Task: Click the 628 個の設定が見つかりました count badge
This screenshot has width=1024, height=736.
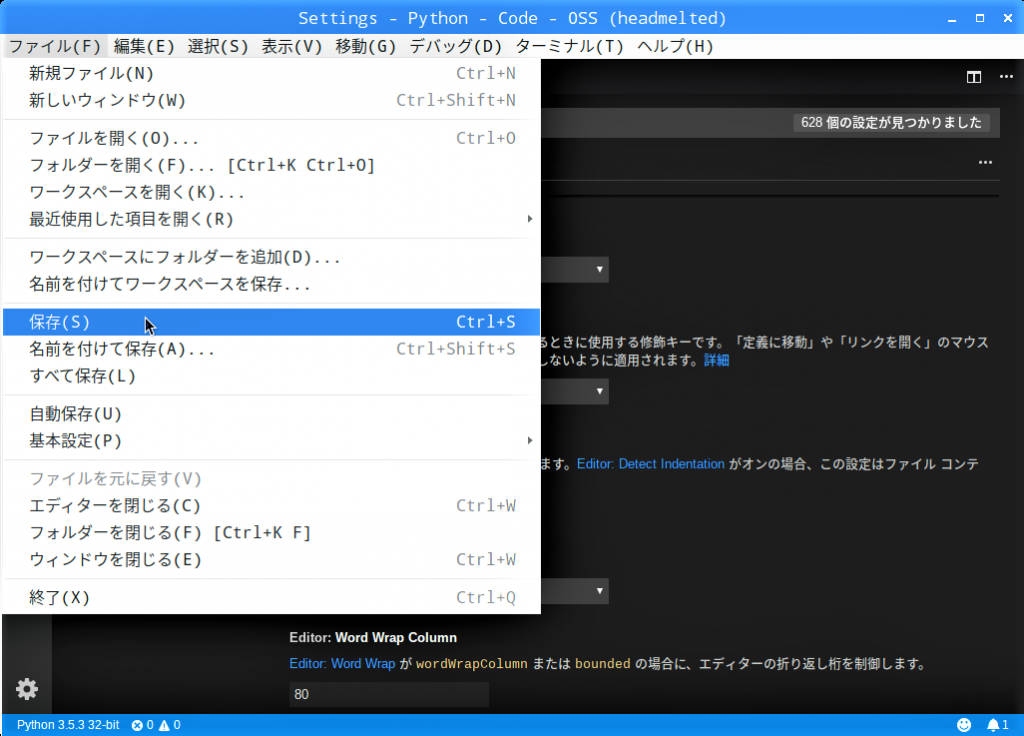Action: [891, 123]
